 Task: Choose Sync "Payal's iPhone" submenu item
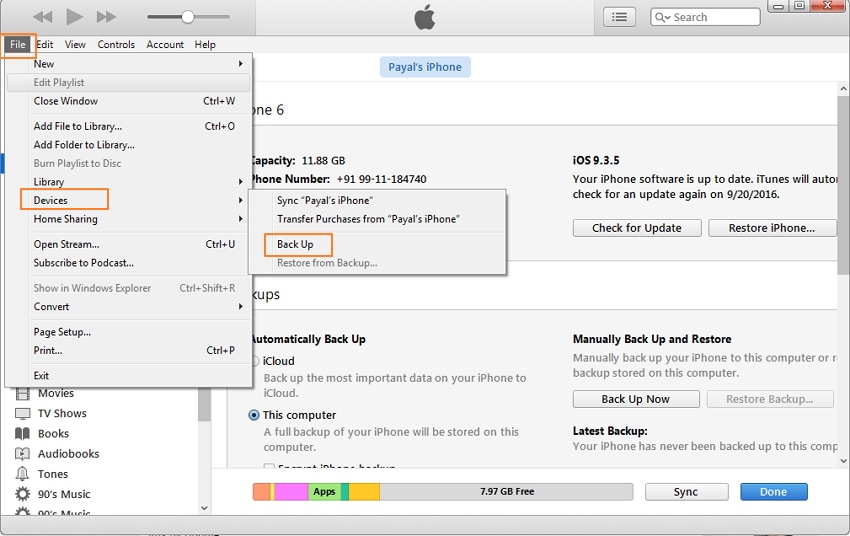point(377,201)
